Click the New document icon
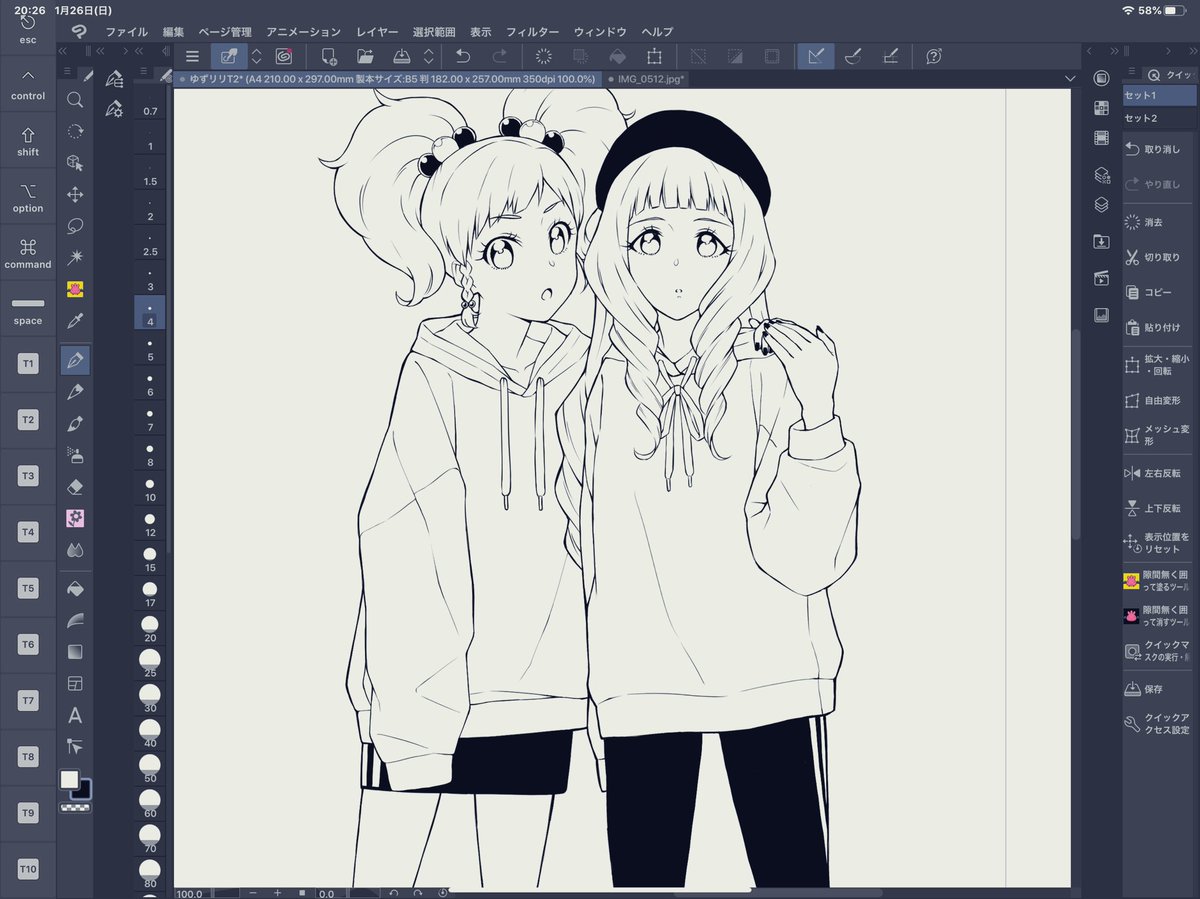The height and width of the screenshot is (899, 1200). coord(328,57)
